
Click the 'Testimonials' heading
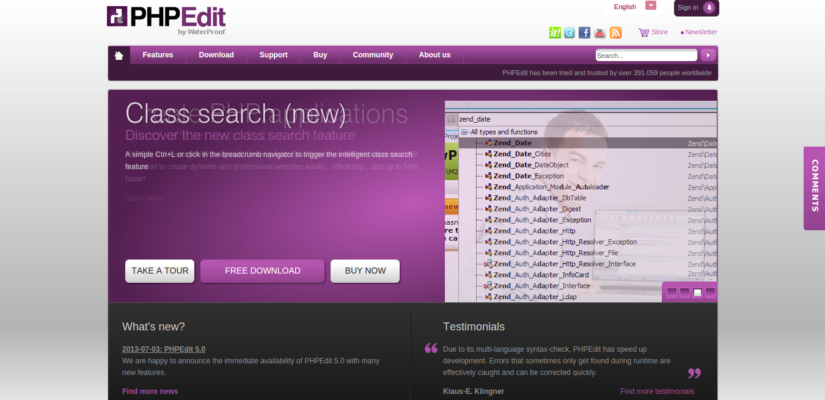[x=474, y=327]
